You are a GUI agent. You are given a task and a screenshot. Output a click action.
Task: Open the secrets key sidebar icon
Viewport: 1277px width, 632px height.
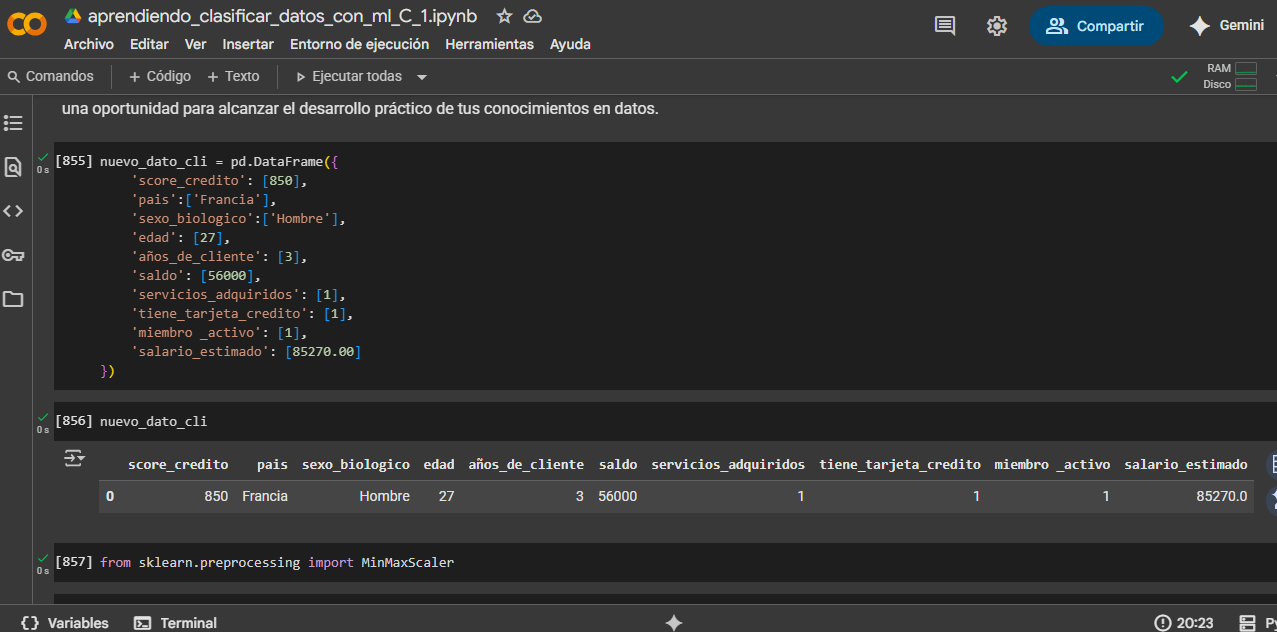click(13, 255)
